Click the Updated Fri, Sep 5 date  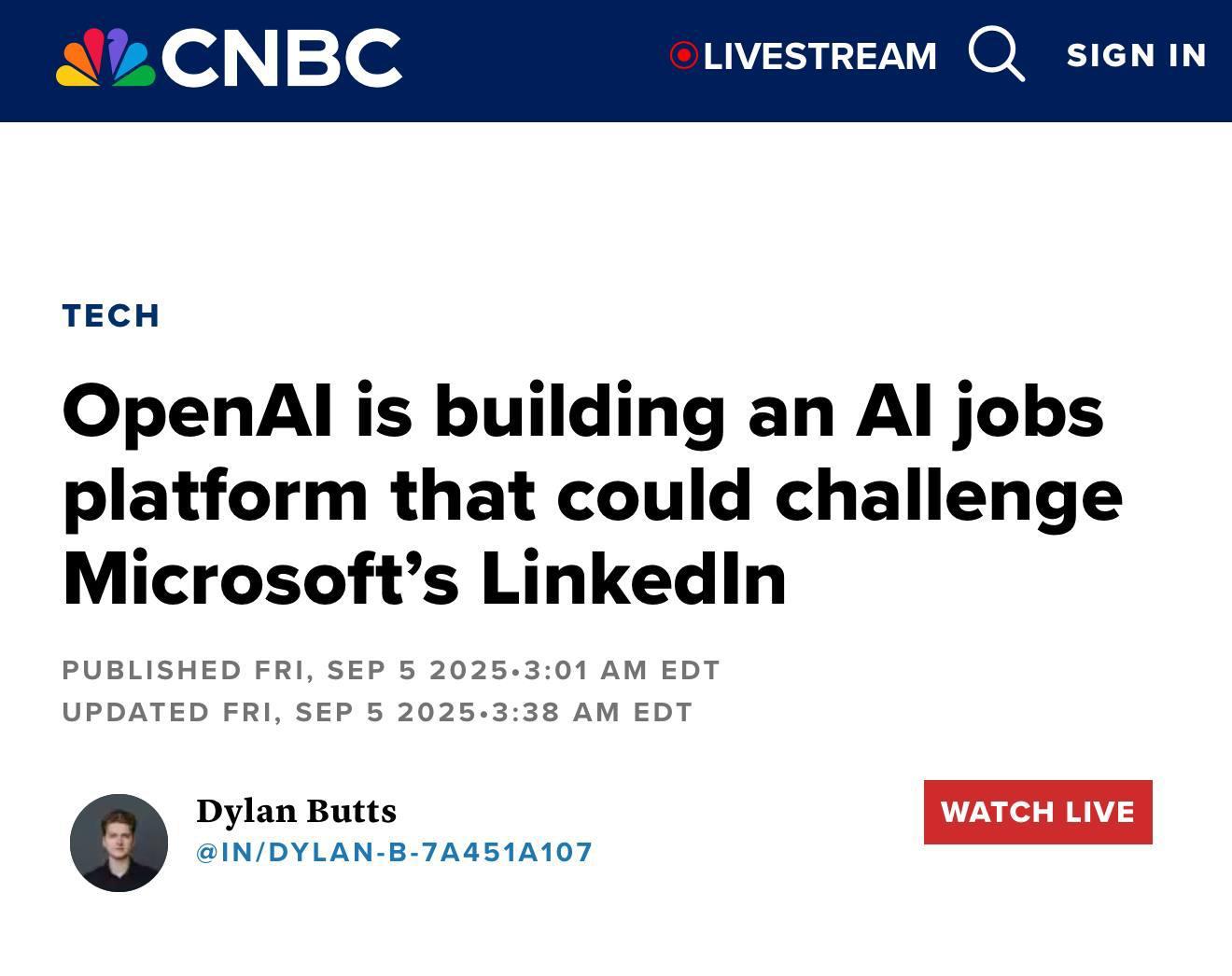point(269,712)
